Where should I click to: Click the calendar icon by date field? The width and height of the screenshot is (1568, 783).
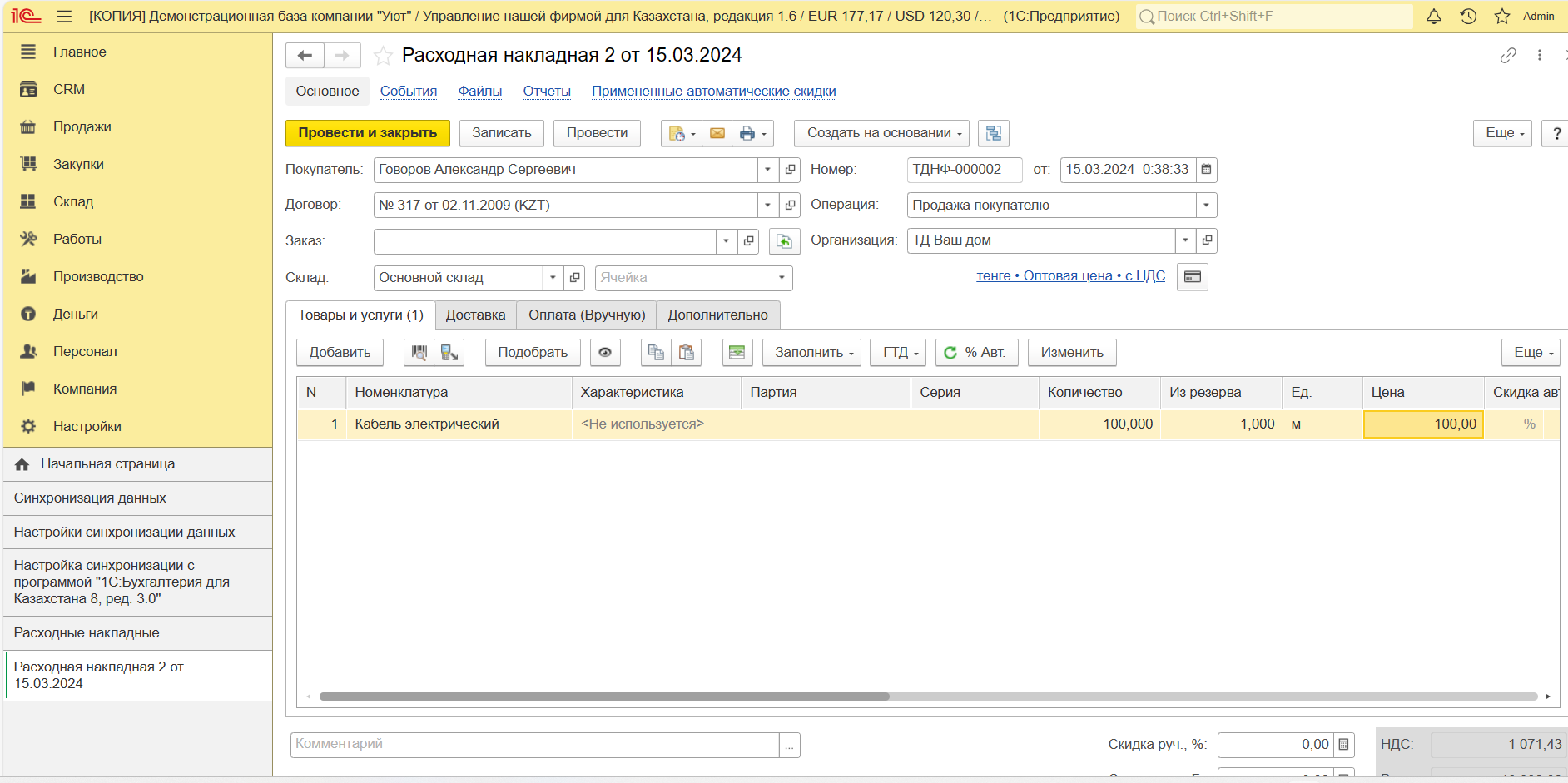pos(1206,170)
